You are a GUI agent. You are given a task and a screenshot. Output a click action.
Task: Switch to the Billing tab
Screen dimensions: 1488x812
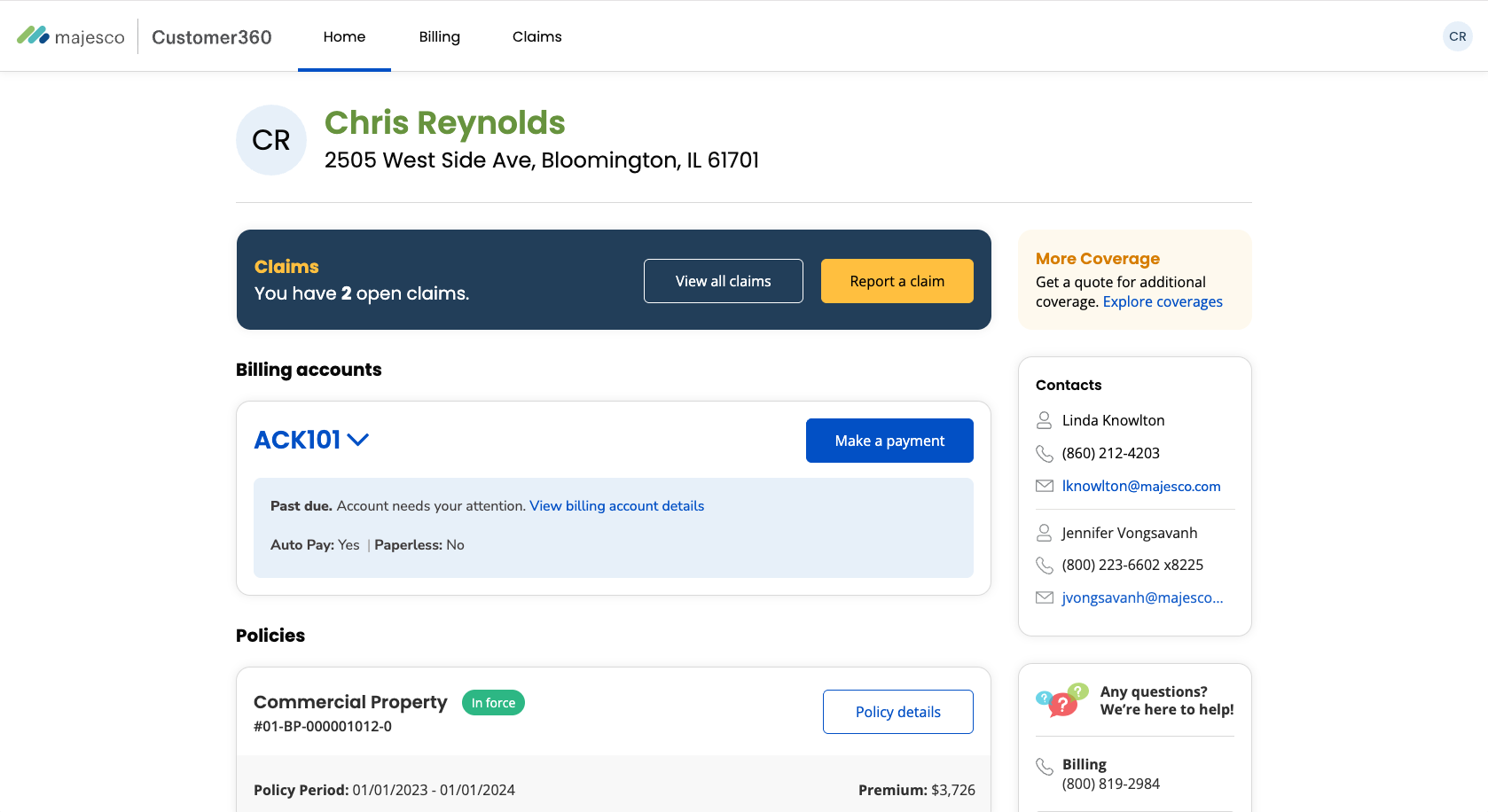[x=440, y=36]
